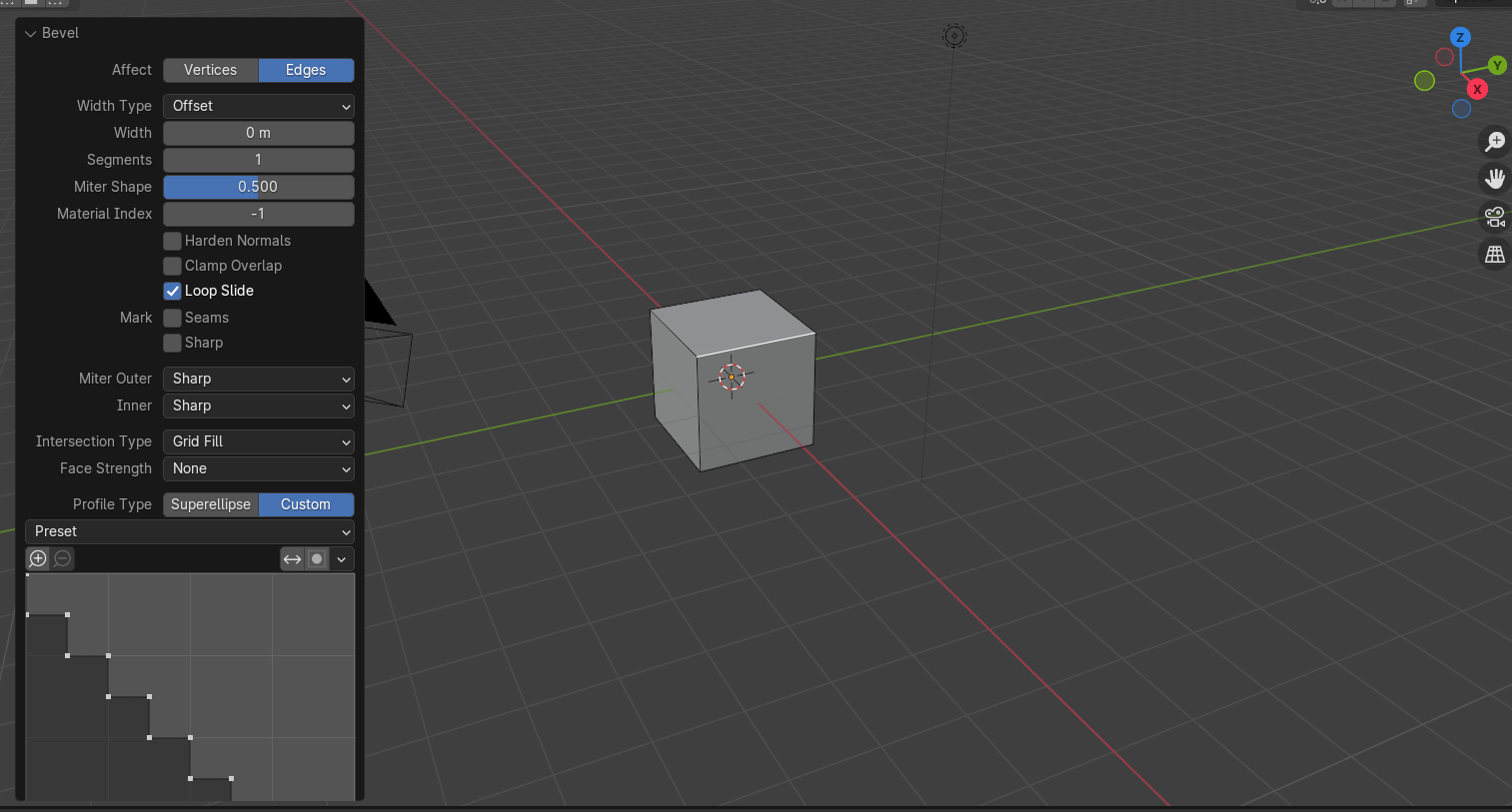Switch Profile Type to Superellipse
Image resolution: width=1512 pixels, height=812 pixels.
point(211,504)
